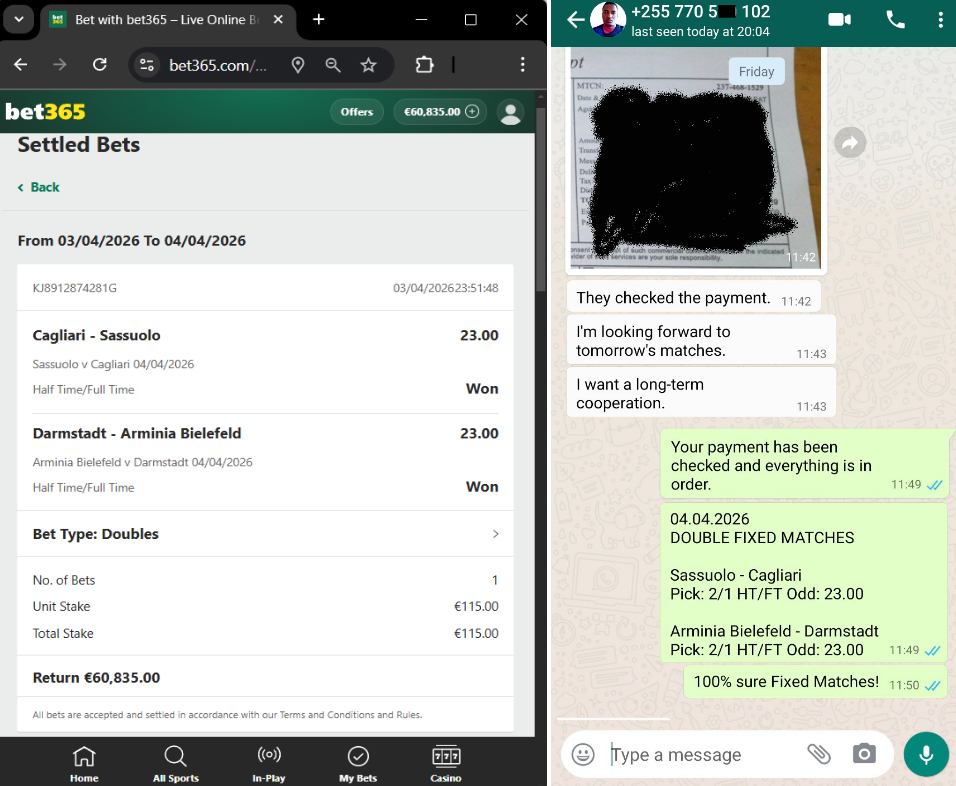Tap the voice call phone icon

tap(895, 19)
